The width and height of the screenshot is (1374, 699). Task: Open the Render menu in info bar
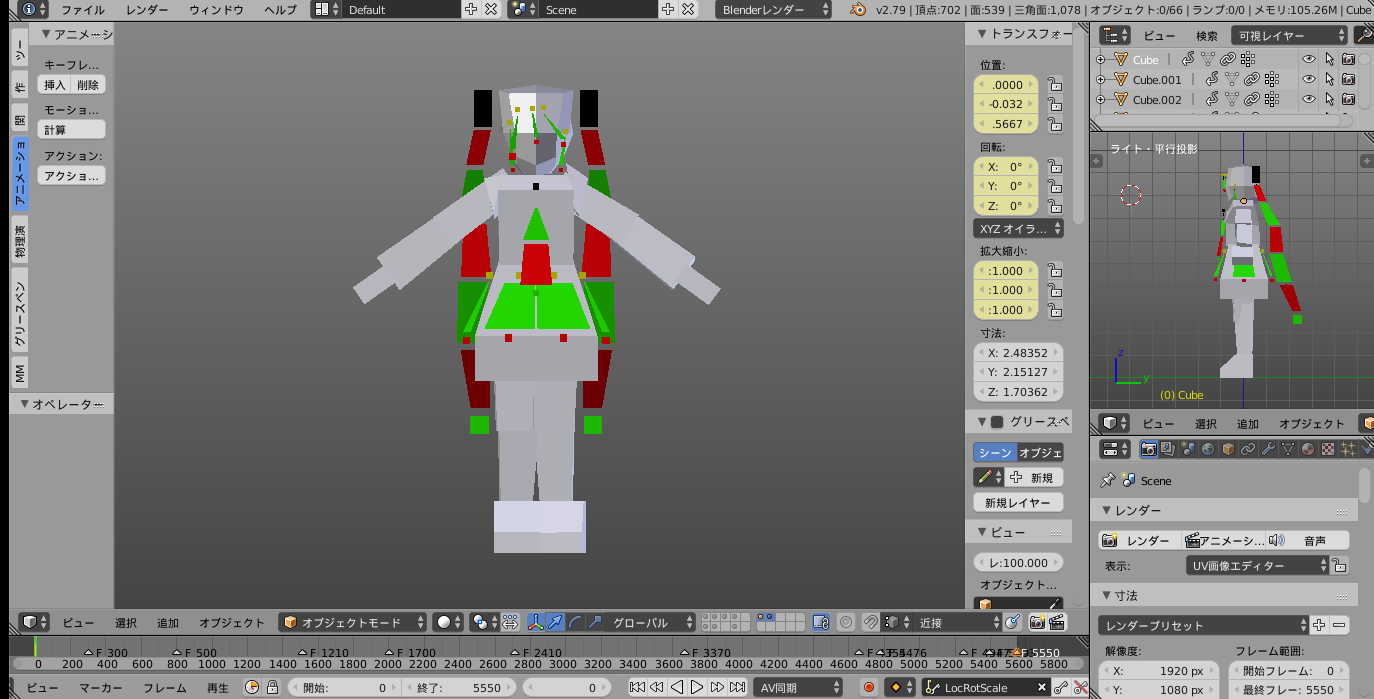[147, 9]
